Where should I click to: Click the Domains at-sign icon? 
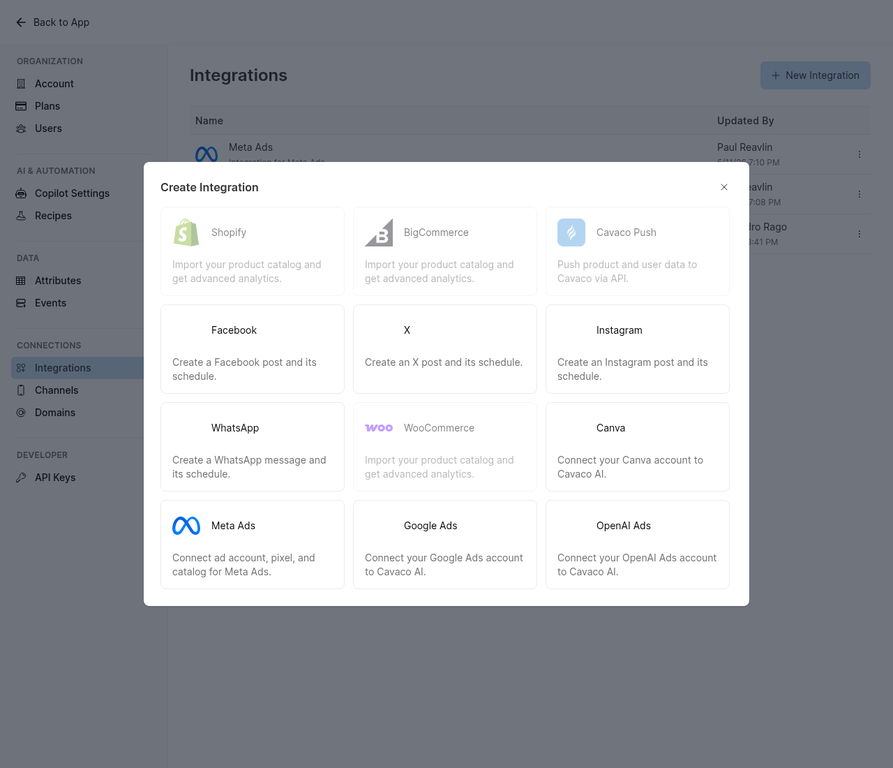tap(21, 413)
